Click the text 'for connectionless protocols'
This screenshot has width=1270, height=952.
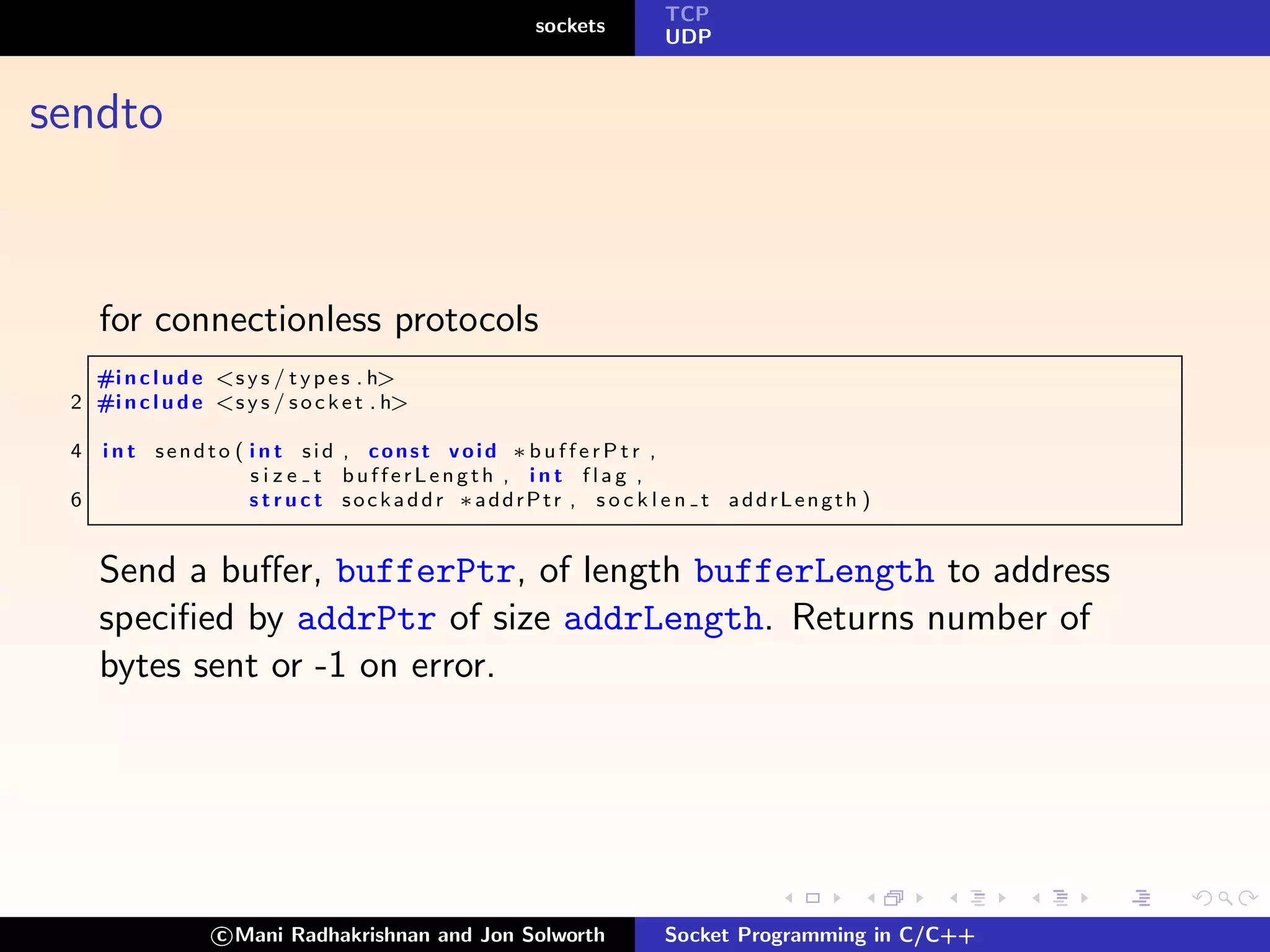point(319,320)
